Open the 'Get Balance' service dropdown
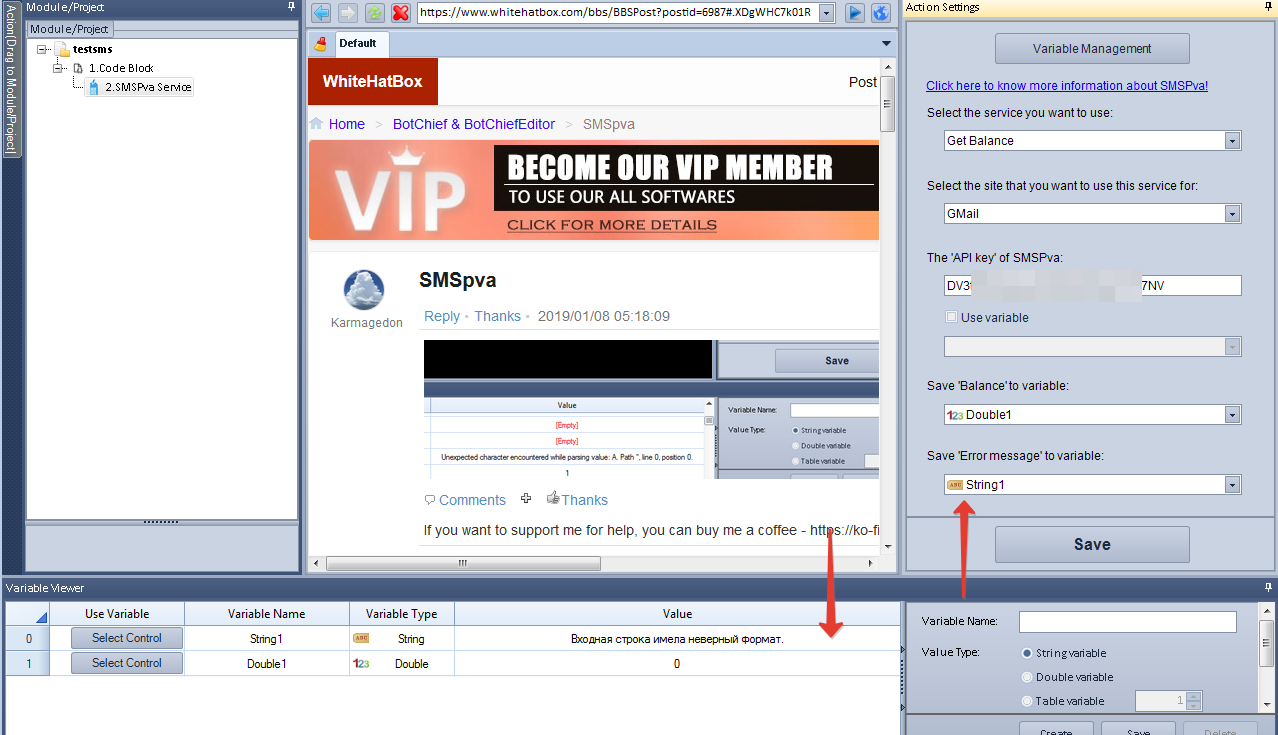This screenshot has height=735, width=1278. [1232, 141]
